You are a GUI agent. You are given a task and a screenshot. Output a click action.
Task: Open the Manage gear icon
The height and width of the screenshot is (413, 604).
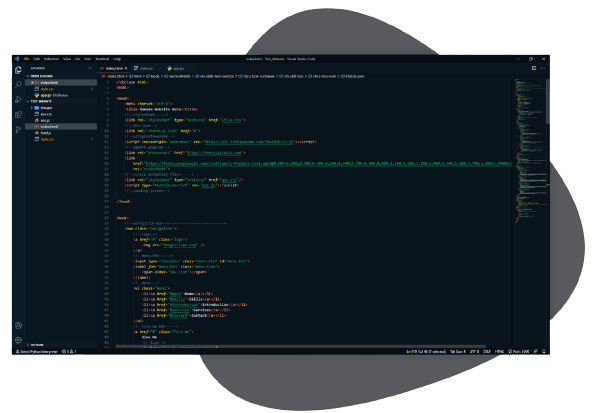[18, 340]
